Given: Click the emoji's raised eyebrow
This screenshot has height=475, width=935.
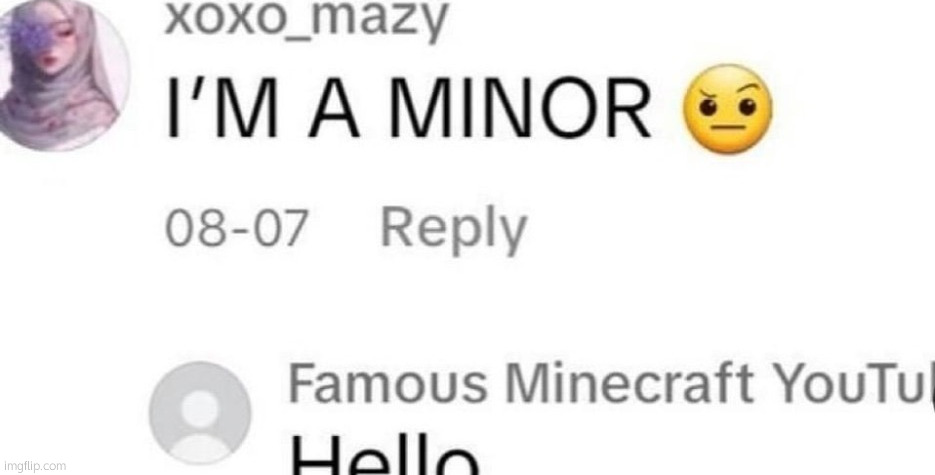Looking at the screenshot, I should 750,89.
